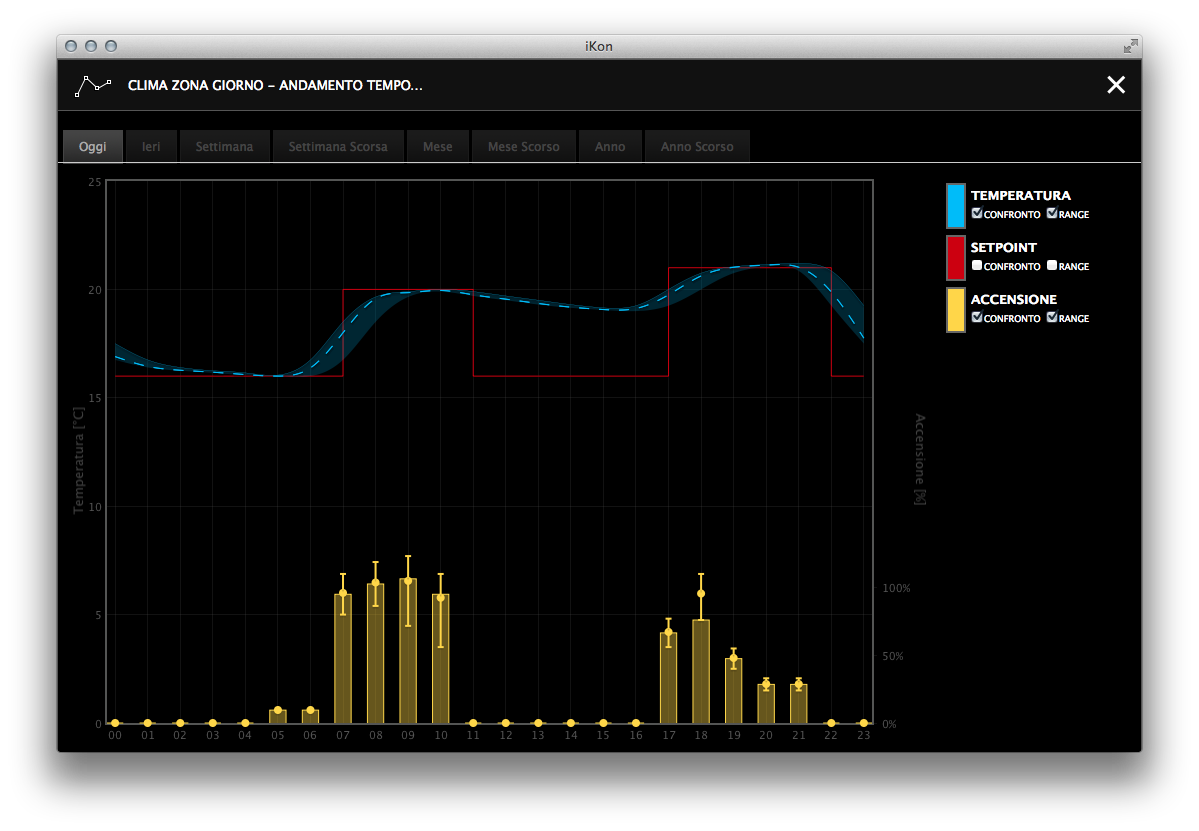Click the red Setpoint color swatch
This screenshot has width=1199, height=831.
tap(956, 258)
